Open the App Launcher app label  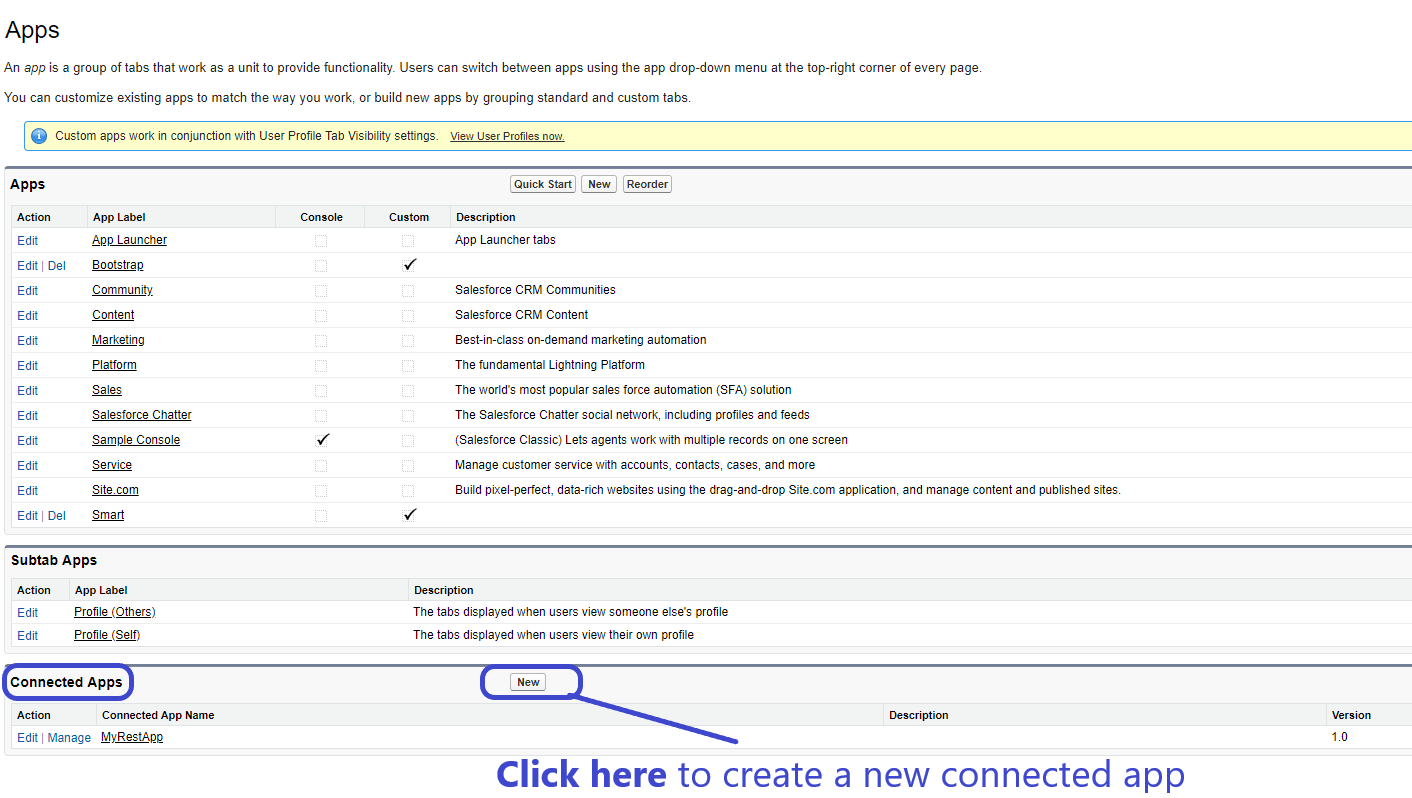129,240
